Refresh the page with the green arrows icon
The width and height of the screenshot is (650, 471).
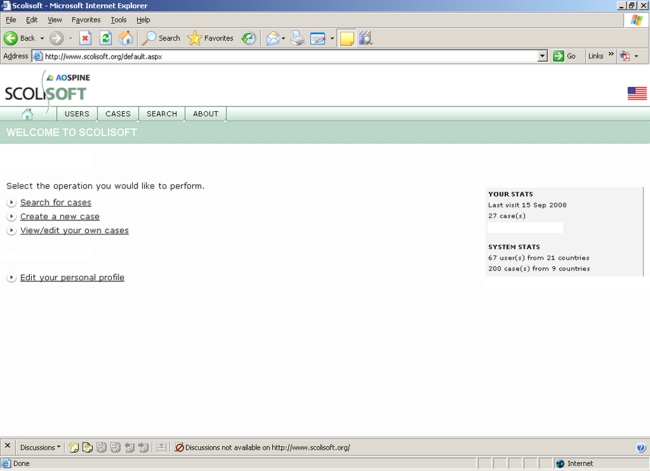[x=106, y=38]
